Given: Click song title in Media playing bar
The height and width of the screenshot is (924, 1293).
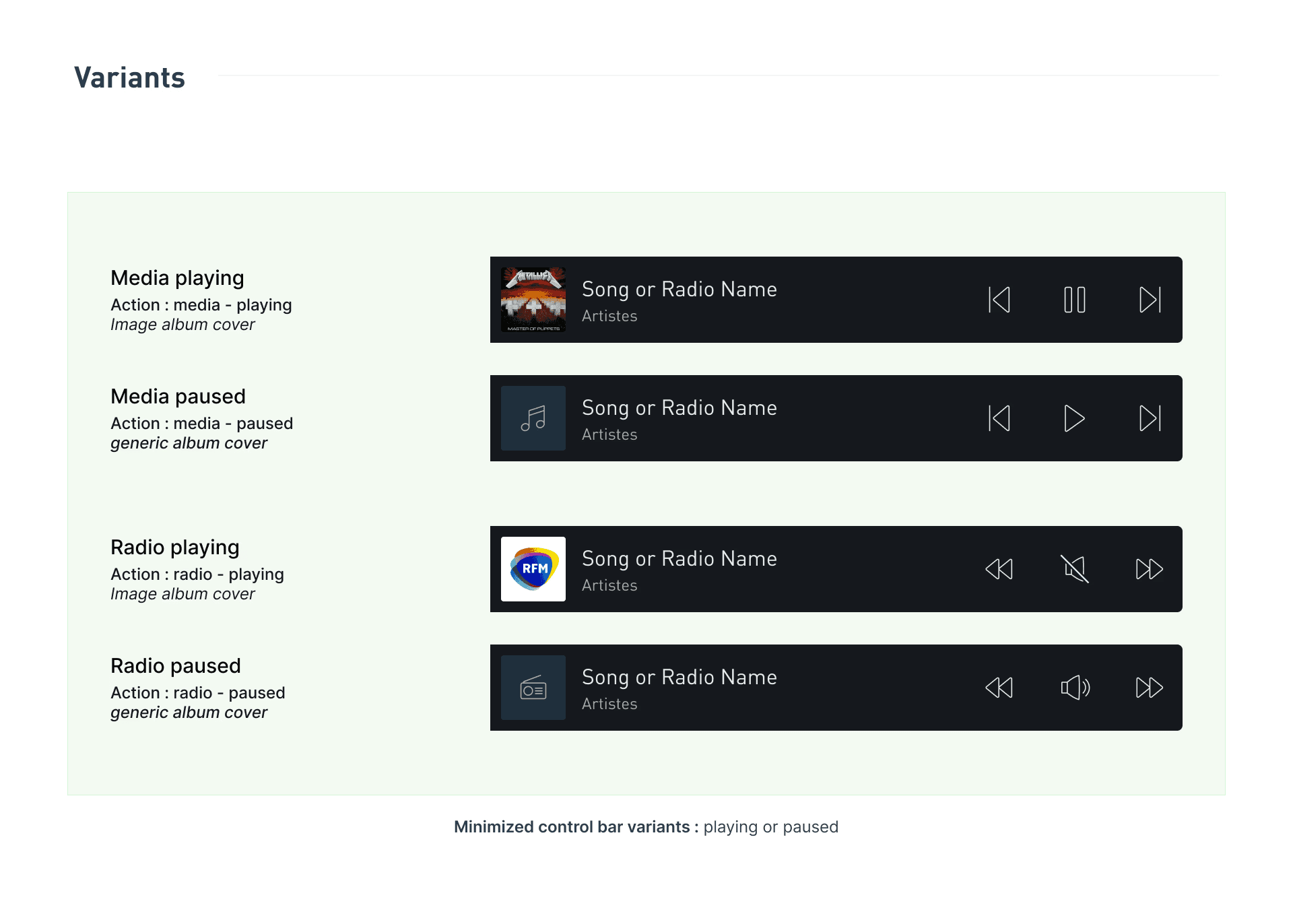Looking at the screenshot, I should (x=679, y=290).
